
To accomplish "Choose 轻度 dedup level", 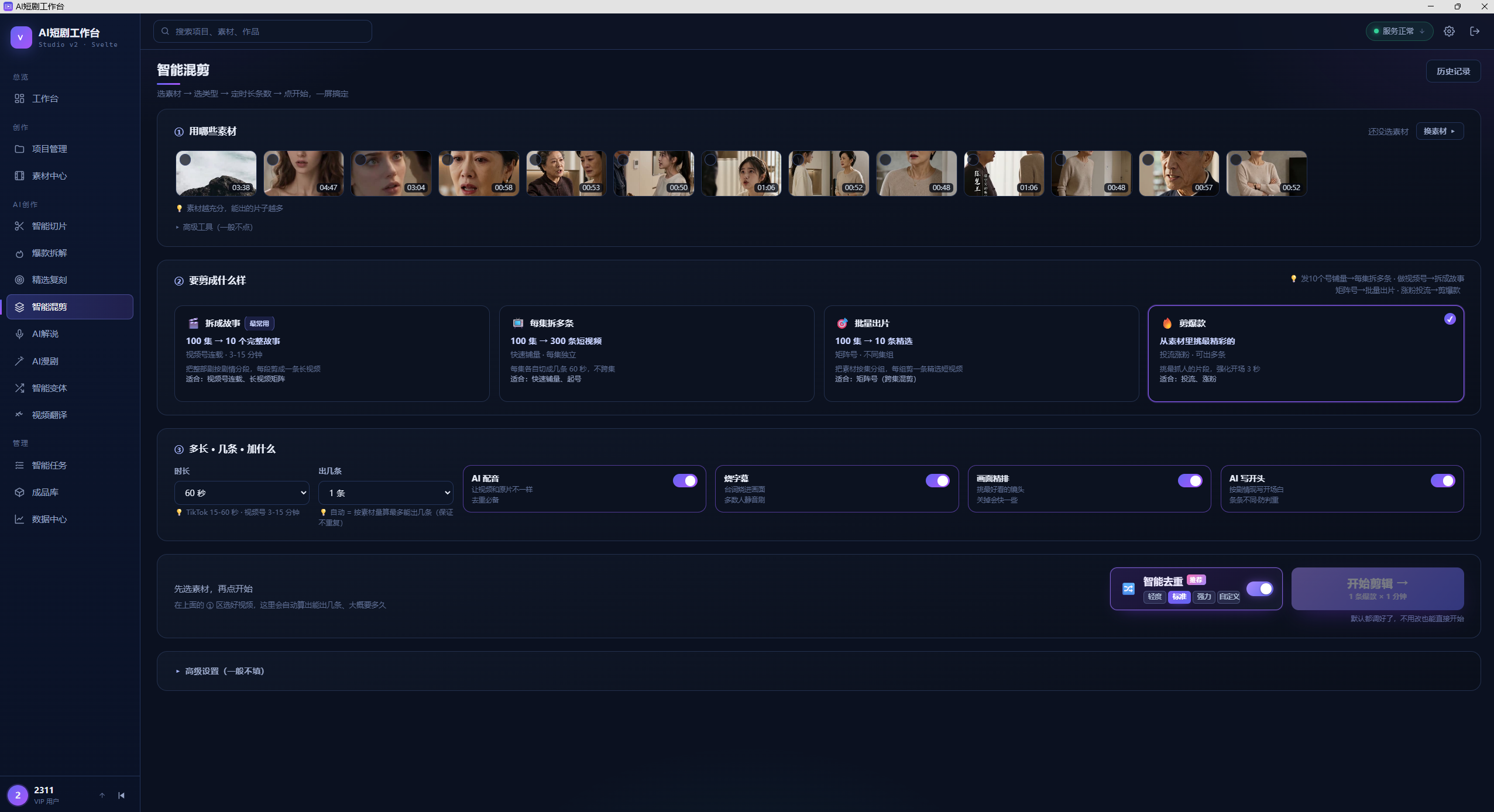I will (1155, 597).
